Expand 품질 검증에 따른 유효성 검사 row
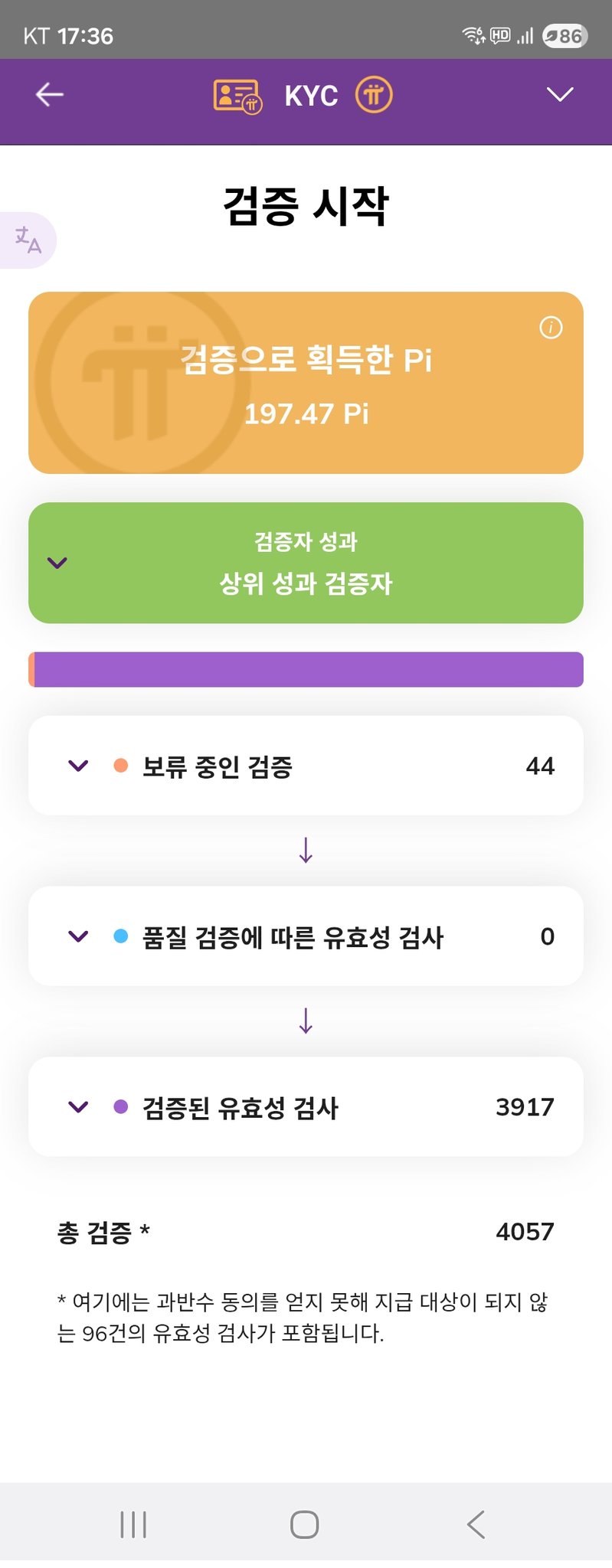Viewport: 612px width, 1568px height. pyautogui.click(x=78, y=936)
